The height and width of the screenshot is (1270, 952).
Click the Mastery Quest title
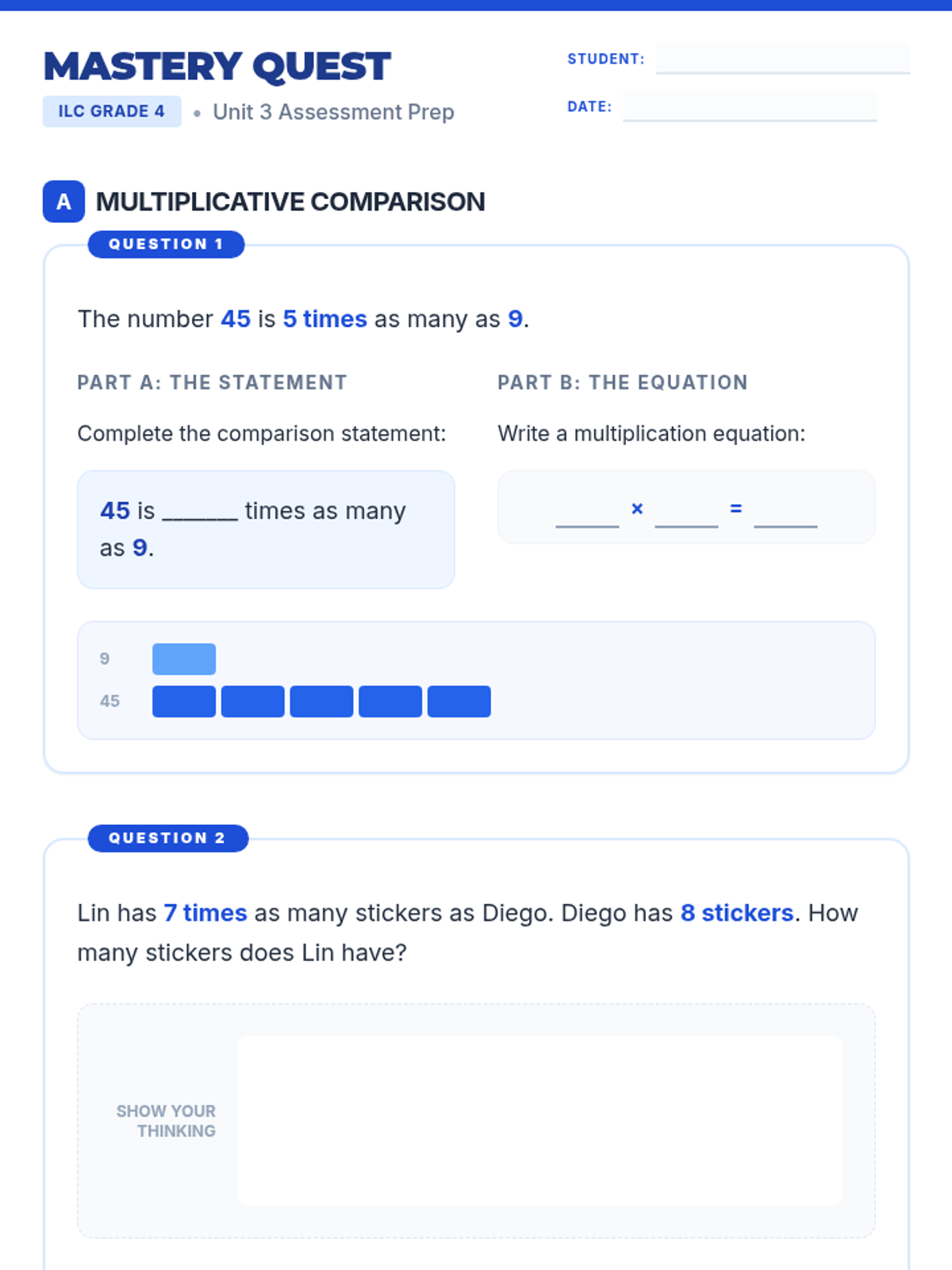(x=217, y=67)
